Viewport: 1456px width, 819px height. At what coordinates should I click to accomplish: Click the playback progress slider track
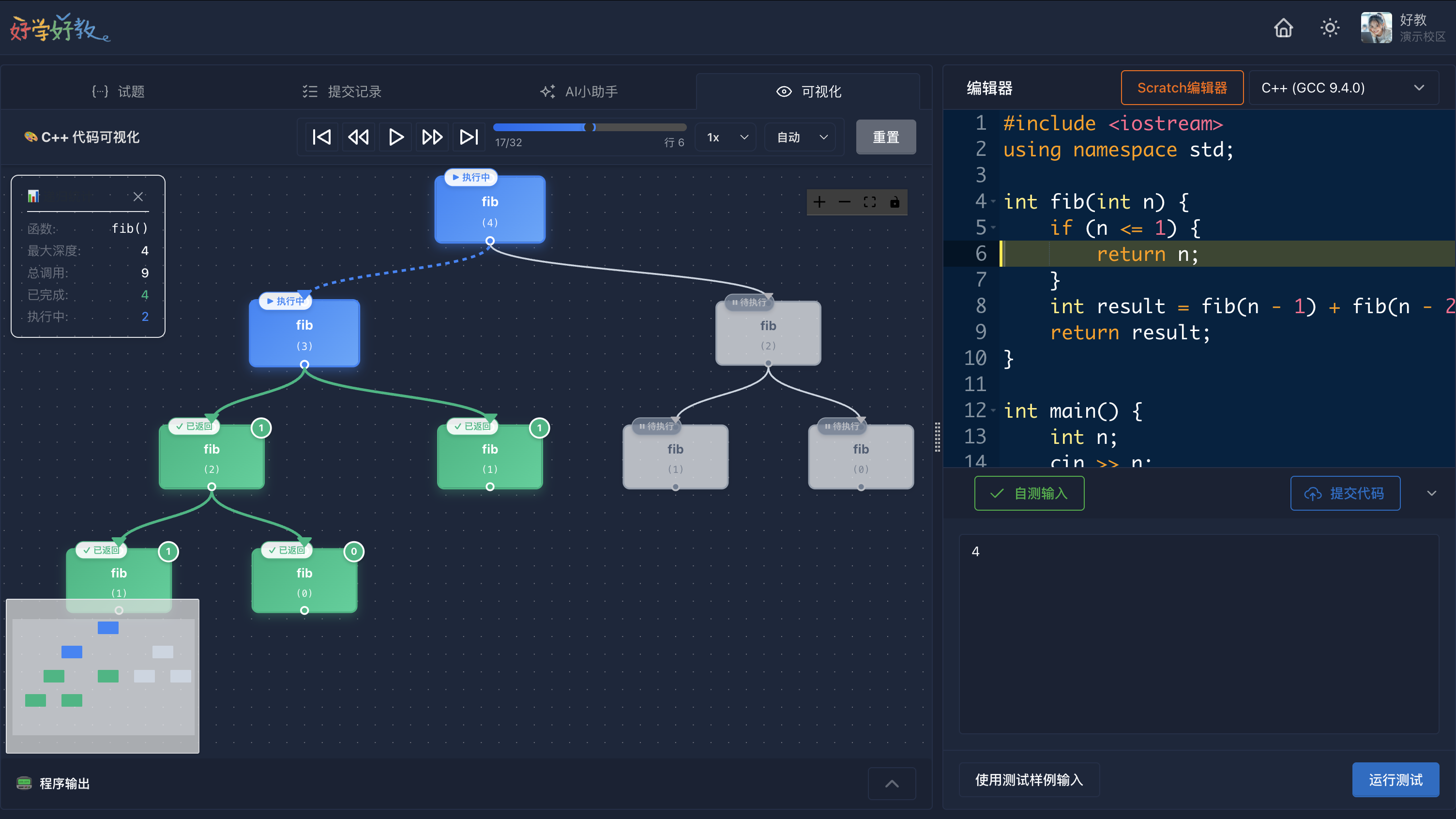pos(639,128)
